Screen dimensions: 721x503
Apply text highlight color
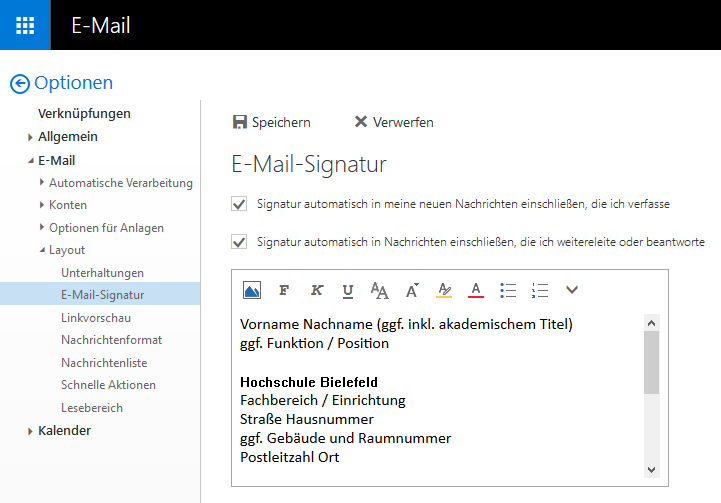(x=444, y=290)
